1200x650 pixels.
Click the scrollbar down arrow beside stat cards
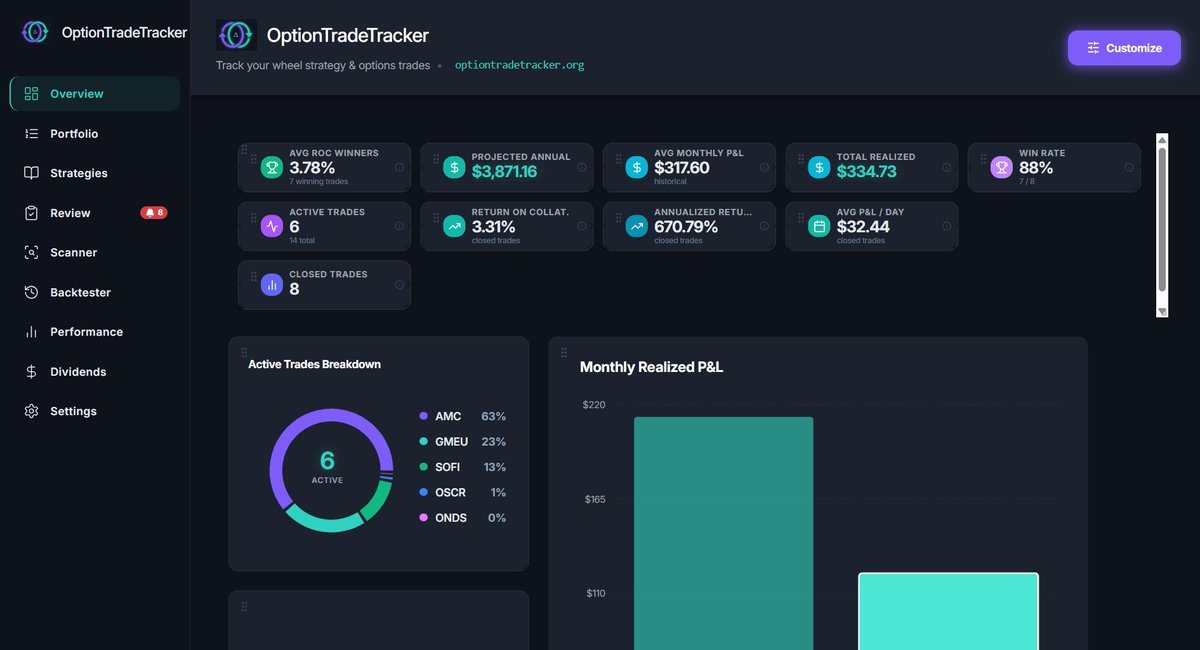(x=1162, y=312)
